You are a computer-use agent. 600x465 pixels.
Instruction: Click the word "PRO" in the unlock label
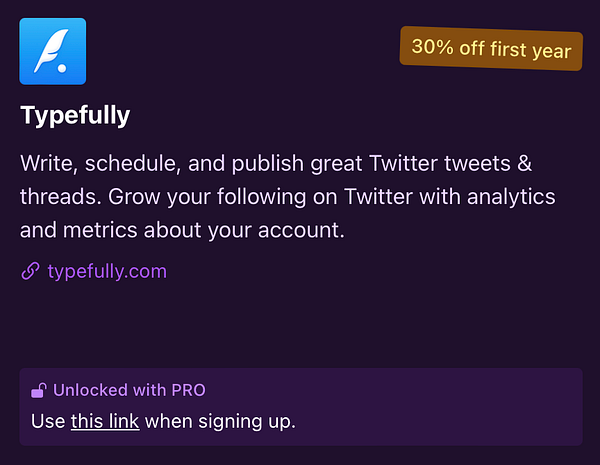[187, 390]
